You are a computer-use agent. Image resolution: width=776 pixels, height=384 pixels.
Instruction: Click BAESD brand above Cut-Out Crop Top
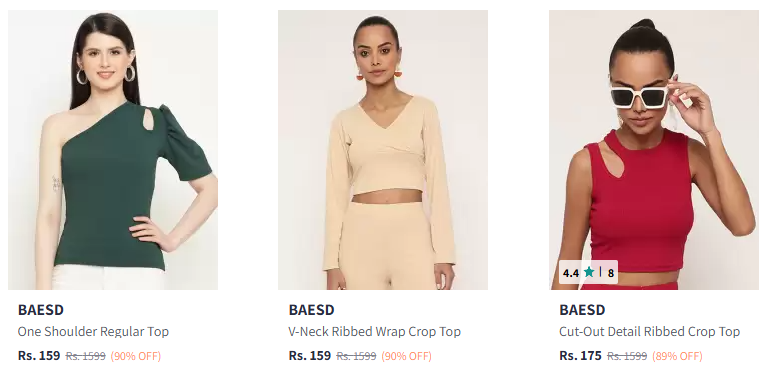pyautogui.click(x=582, y=310)
